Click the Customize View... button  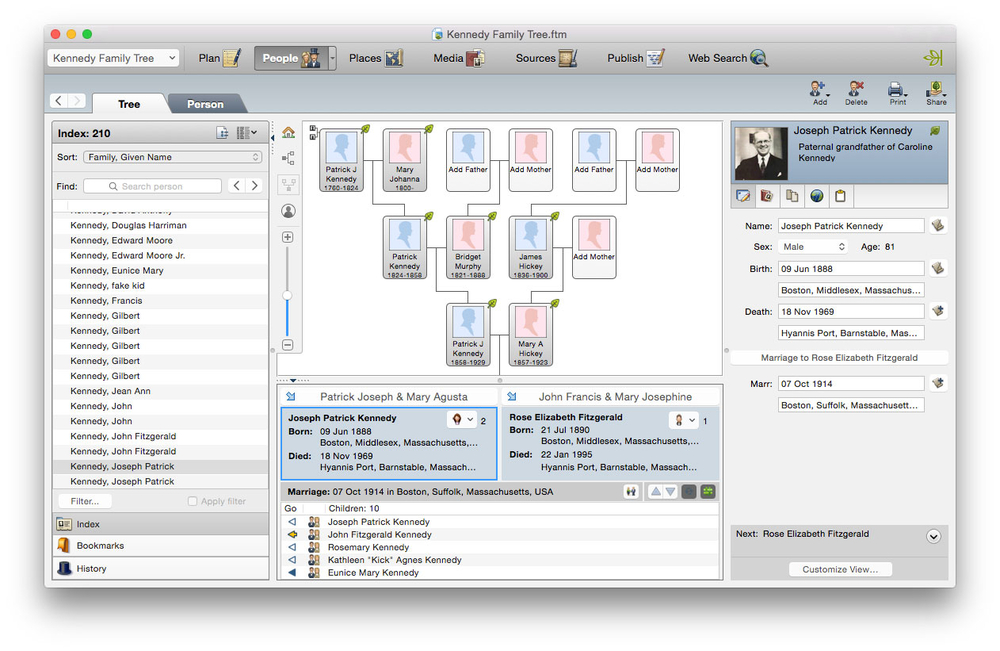pos(840,569)
